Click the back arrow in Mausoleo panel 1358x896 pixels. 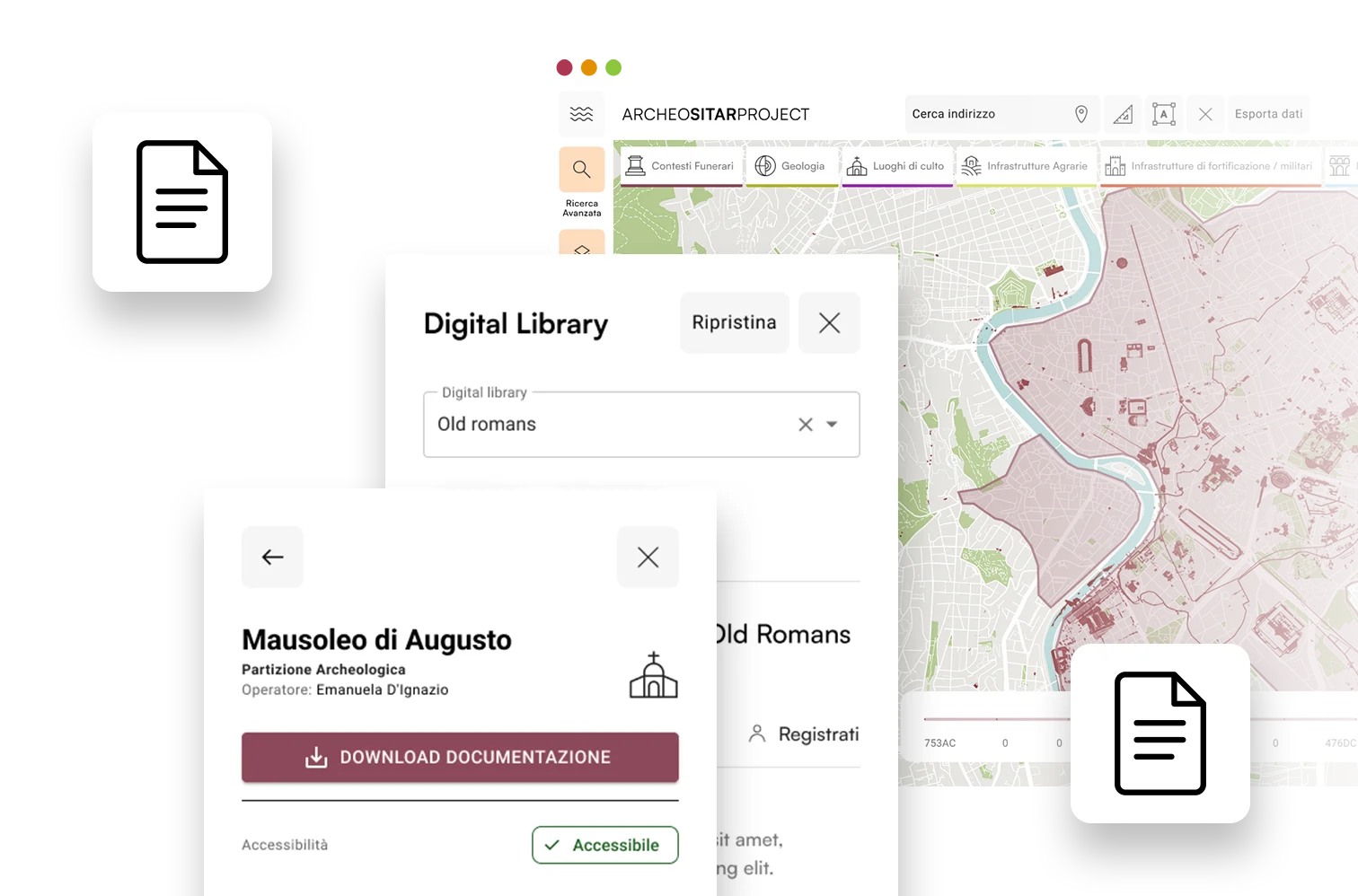point(272,558)
